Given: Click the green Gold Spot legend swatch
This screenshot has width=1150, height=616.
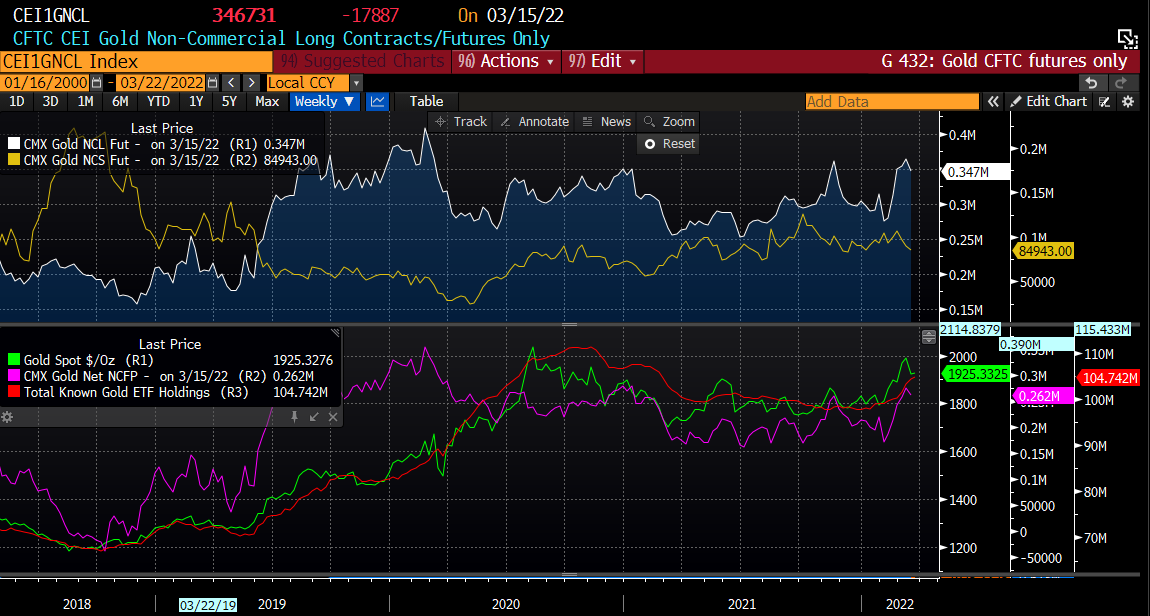Looking at the screenshot, I should click(x=14, y=360).
